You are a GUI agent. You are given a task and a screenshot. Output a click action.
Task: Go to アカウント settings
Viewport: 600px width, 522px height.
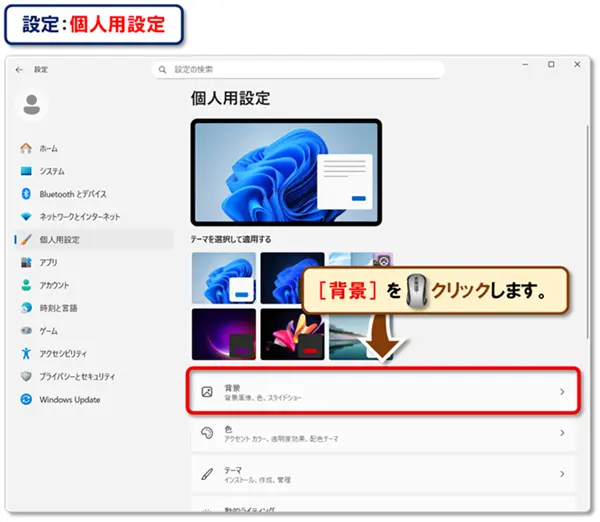(x=93, y=285)
